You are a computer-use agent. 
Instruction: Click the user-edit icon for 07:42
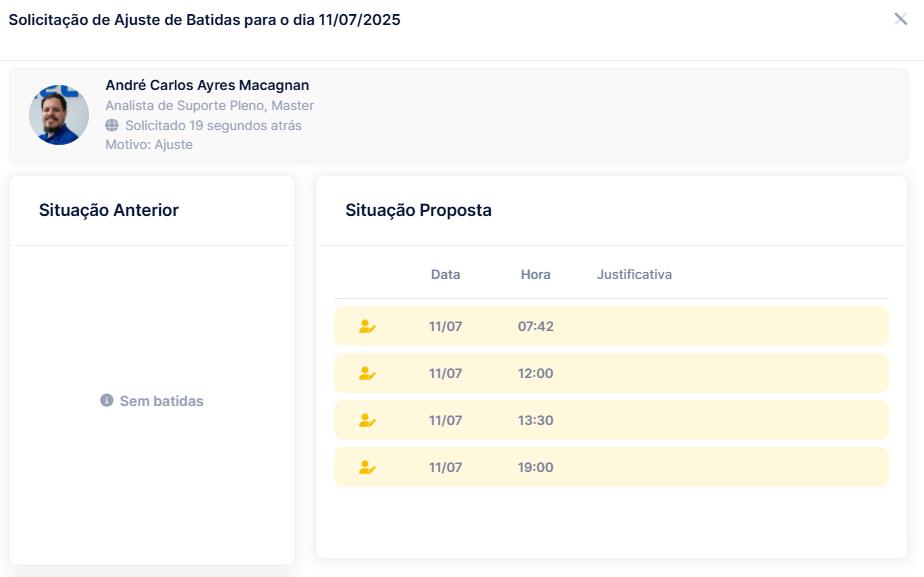367,326
